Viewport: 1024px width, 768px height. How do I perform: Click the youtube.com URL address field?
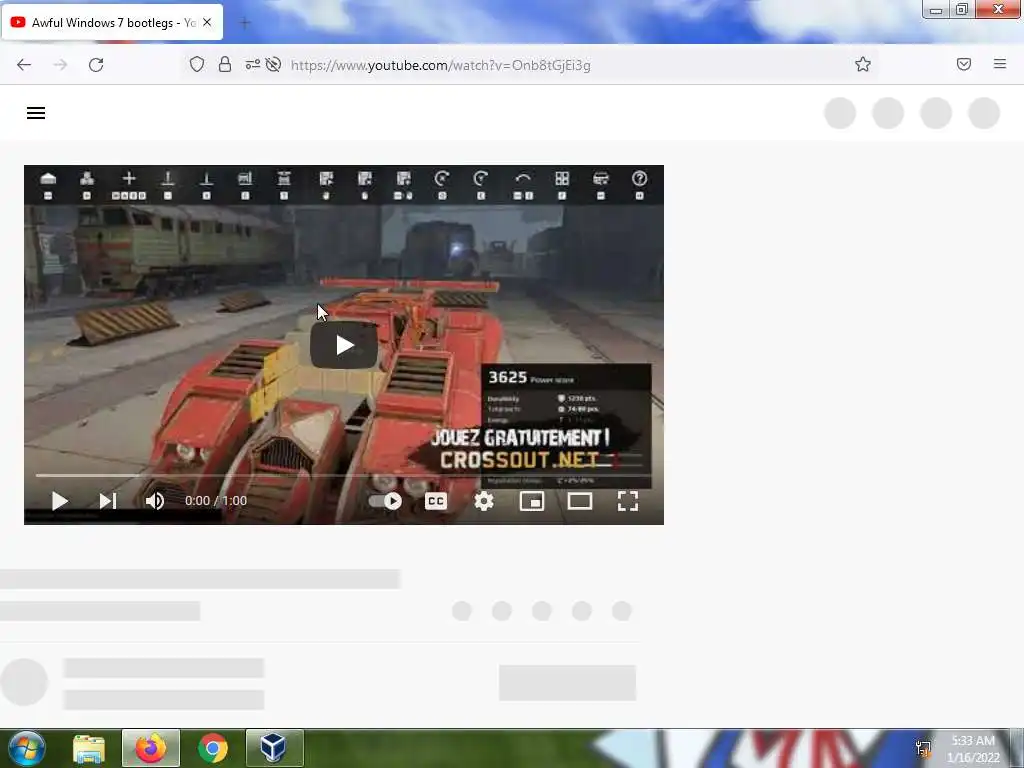(441, 65)
